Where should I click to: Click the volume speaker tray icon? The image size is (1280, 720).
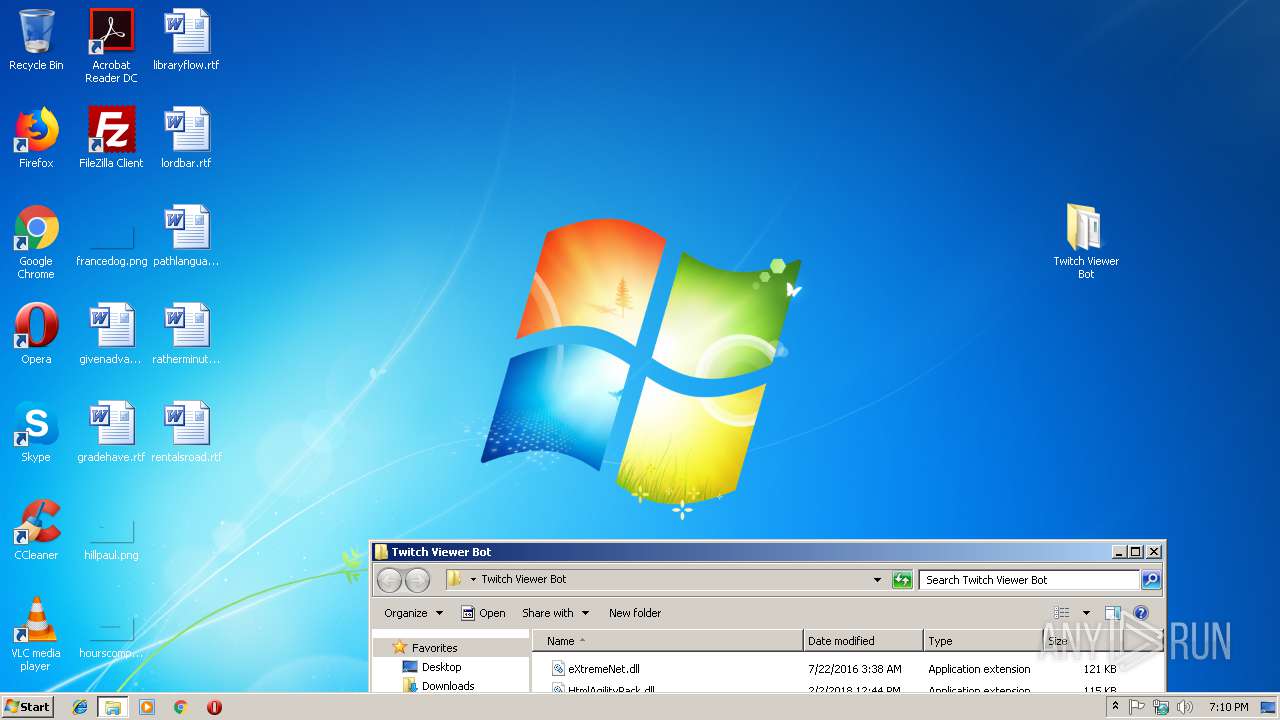tap(1185, 707)
